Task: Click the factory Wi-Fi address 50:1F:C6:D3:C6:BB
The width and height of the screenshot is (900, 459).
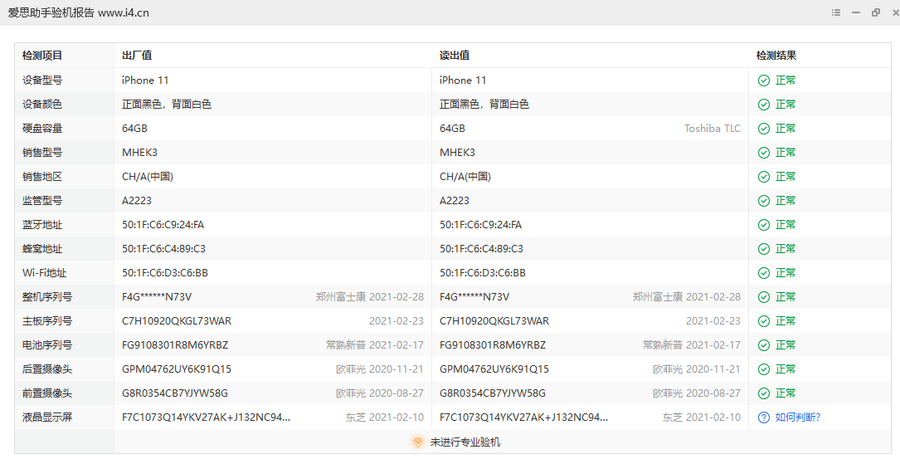Action: pyautogui.click(x=164, y=273)
